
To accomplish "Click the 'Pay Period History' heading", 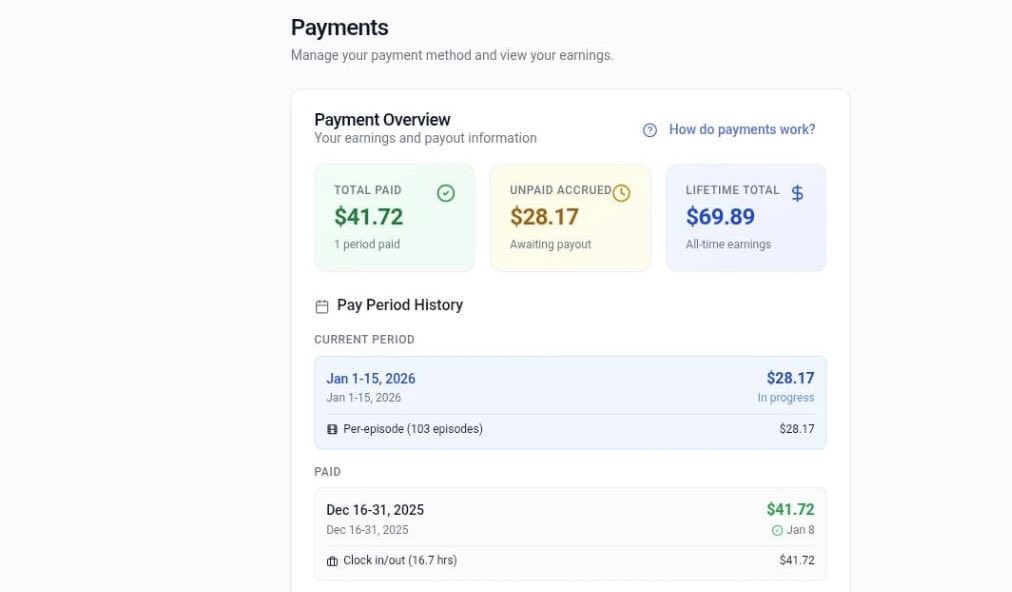I will [400, 305].
